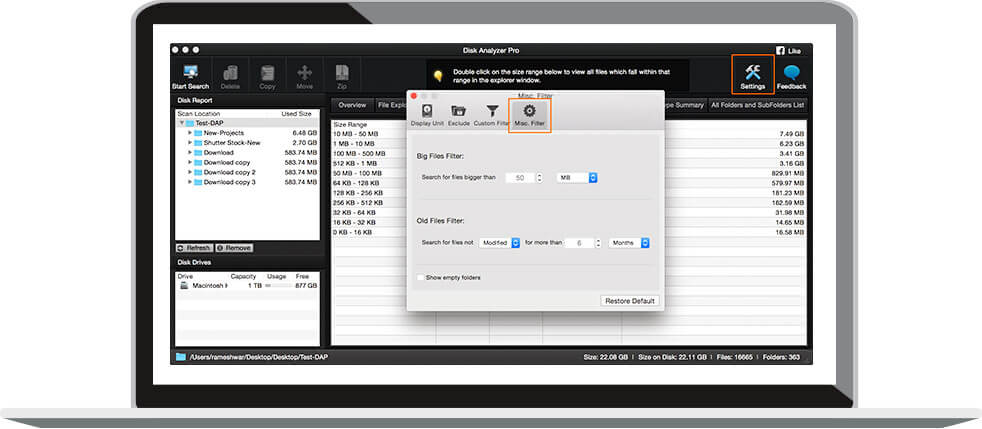
Task: Expand the Download folder node
Action: click(x=190, y=152)
